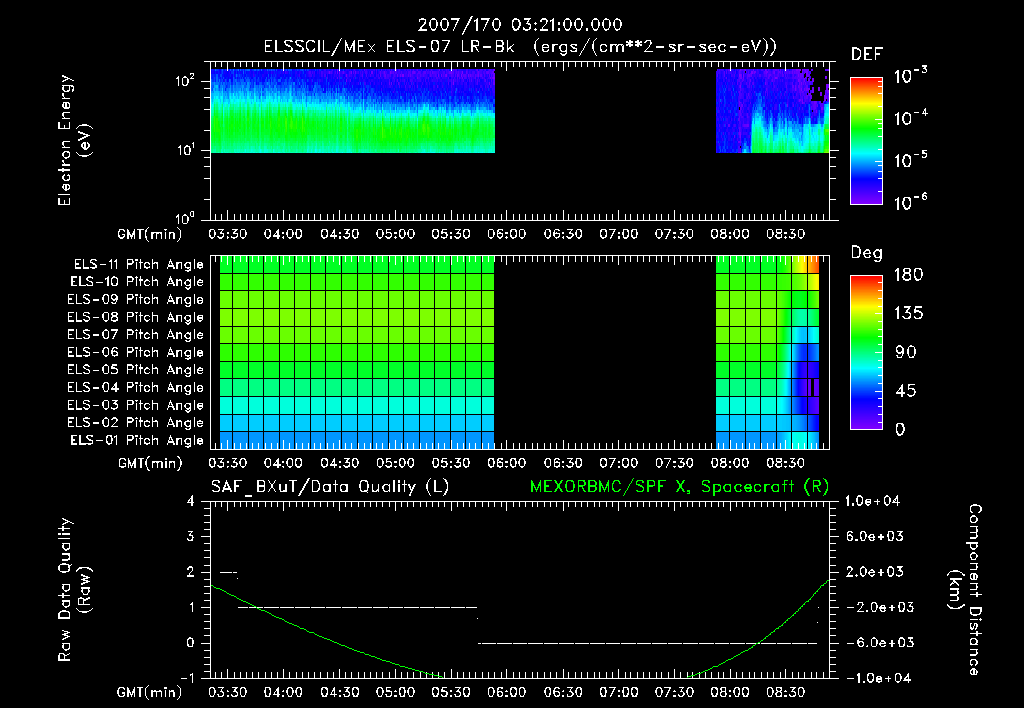Select ELS-06 Pitch Angle row label
This screenshot has height=708, width=1024.
(135, 353)
